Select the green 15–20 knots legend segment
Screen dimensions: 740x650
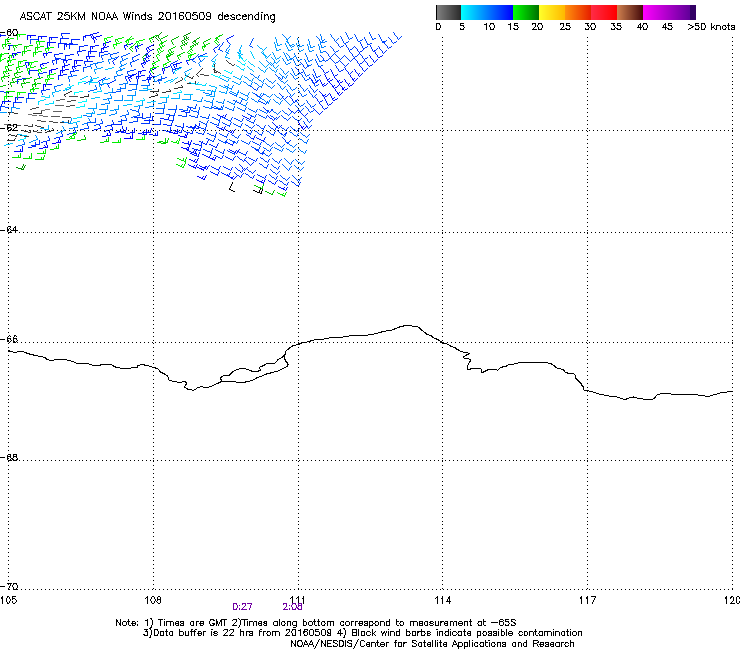[x=526, y=12]
